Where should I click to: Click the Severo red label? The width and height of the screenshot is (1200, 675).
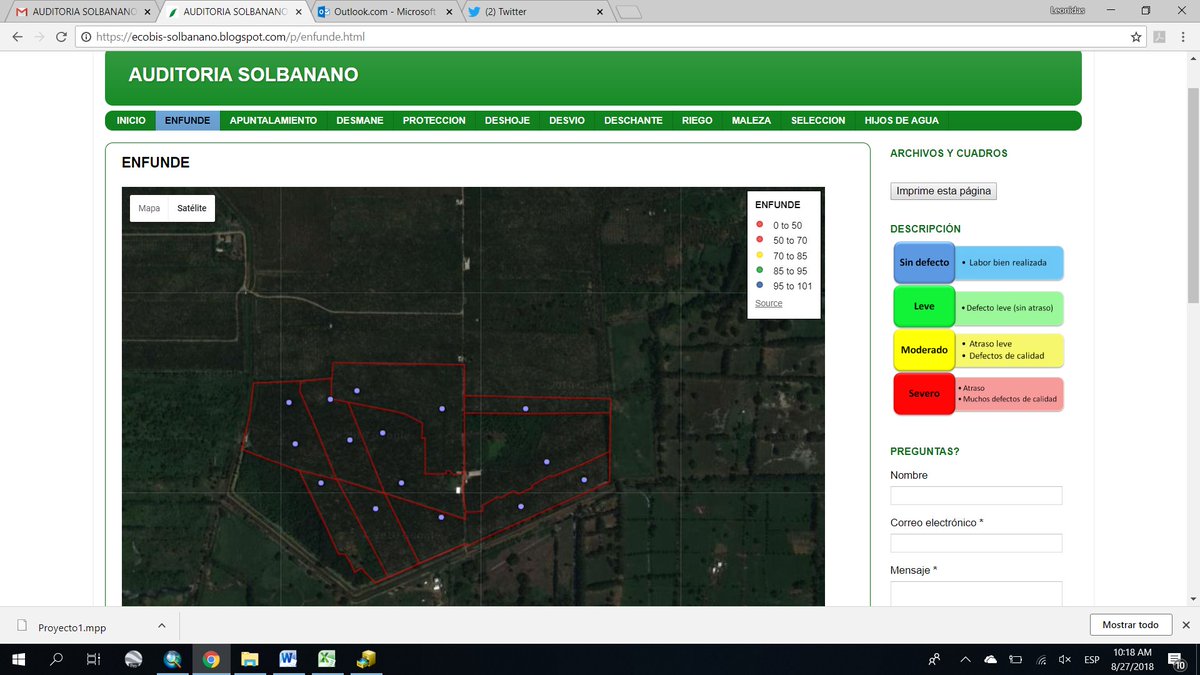(x=924, y=393)
